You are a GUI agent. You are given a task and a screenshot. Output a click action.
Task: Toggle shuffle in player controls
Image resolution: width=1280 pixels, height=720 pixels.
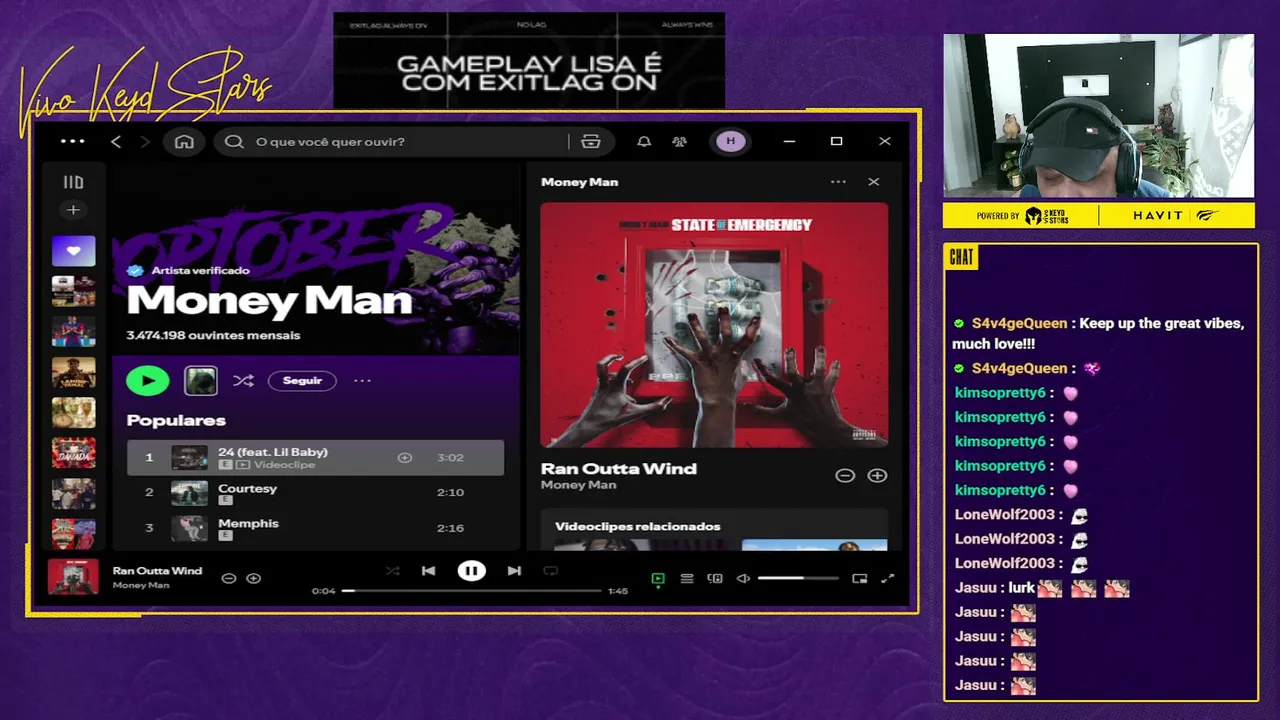coord(392,571)
